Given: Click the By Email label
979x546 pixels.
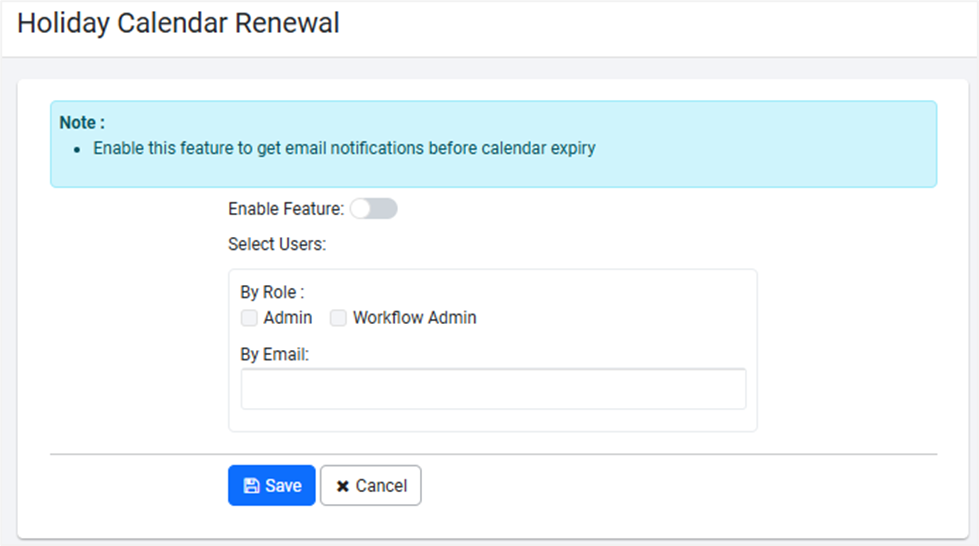Looking at the screenshot, I should [x=275, y=353].
